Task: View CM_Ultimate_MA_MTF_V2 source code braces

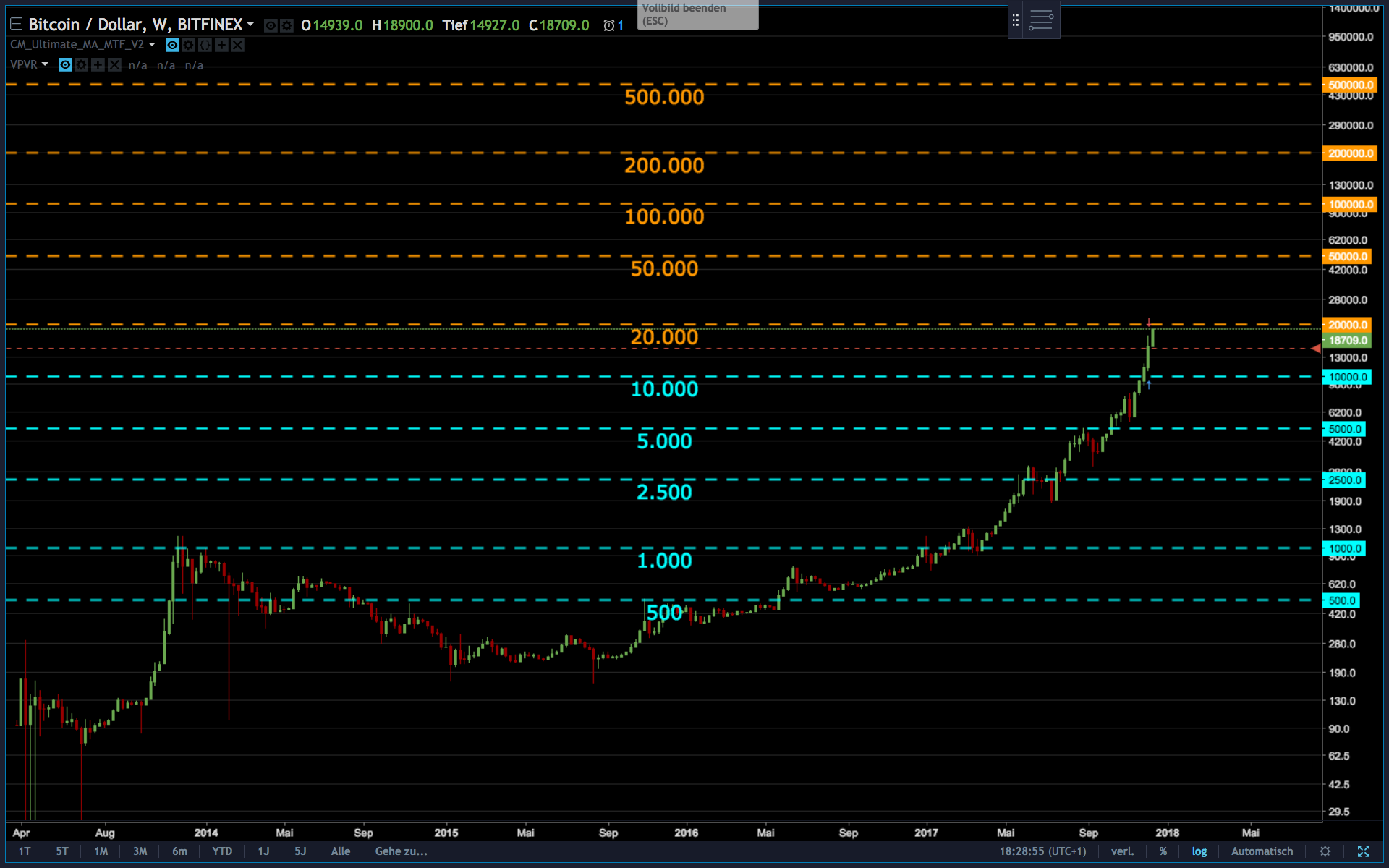Action: [x=205, y=45]
